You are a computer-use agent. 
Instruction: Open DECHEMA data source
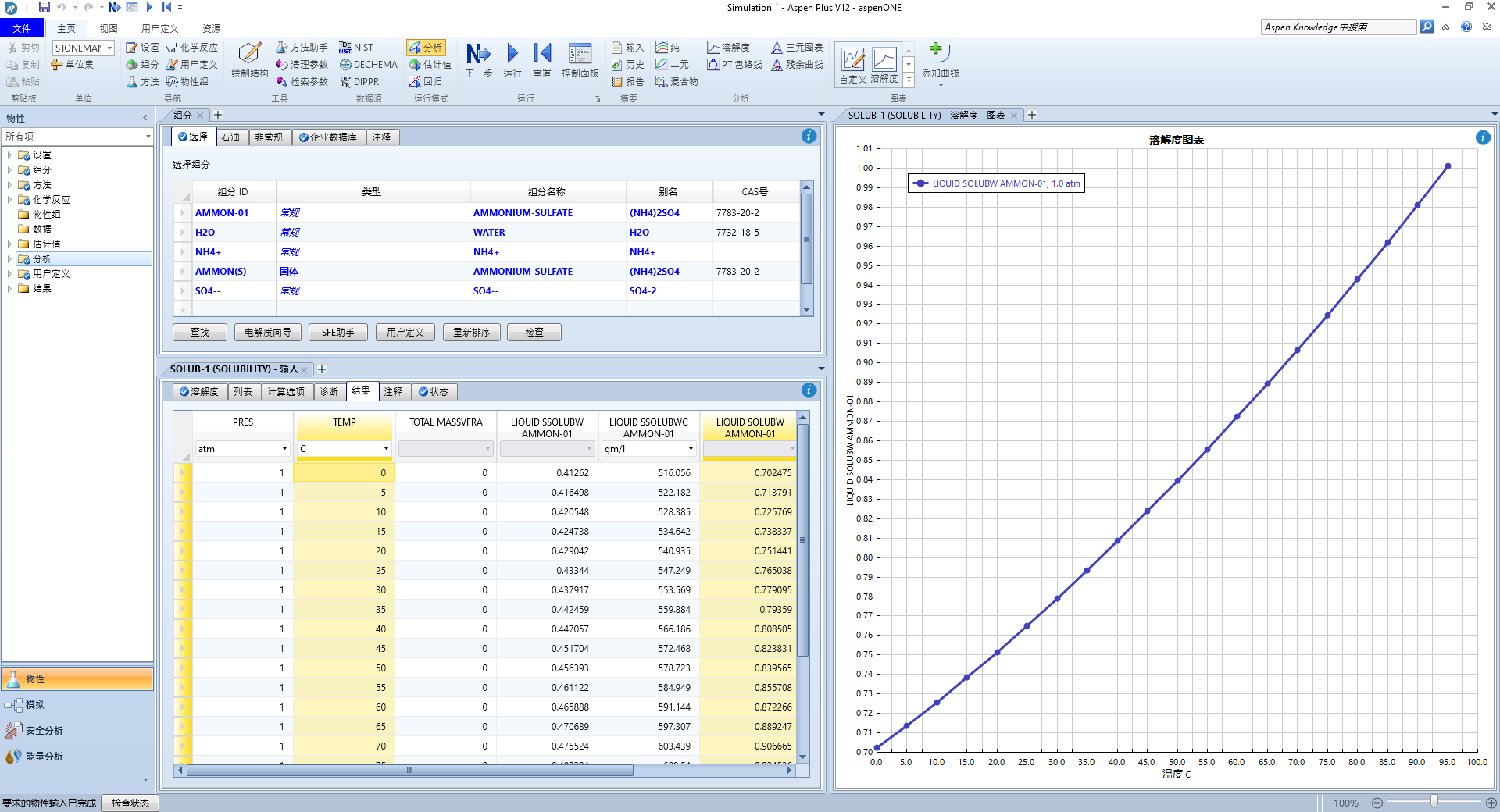click(368, 65)
